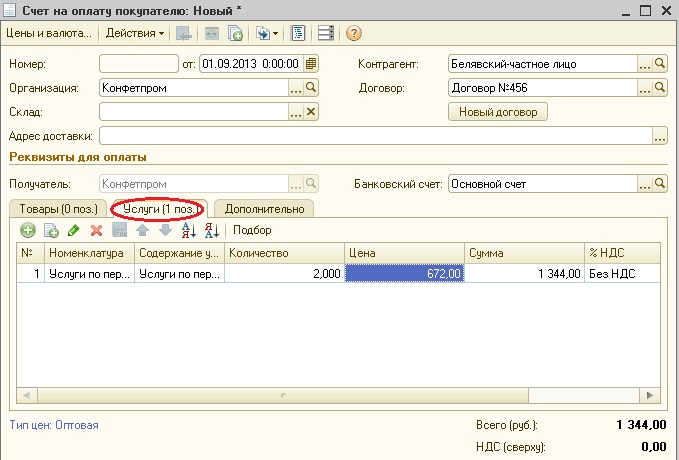Click the document structure icon in toolbar
Image resolution: width=679 pixels, height=460 pixels.
[x=298, y=33]
